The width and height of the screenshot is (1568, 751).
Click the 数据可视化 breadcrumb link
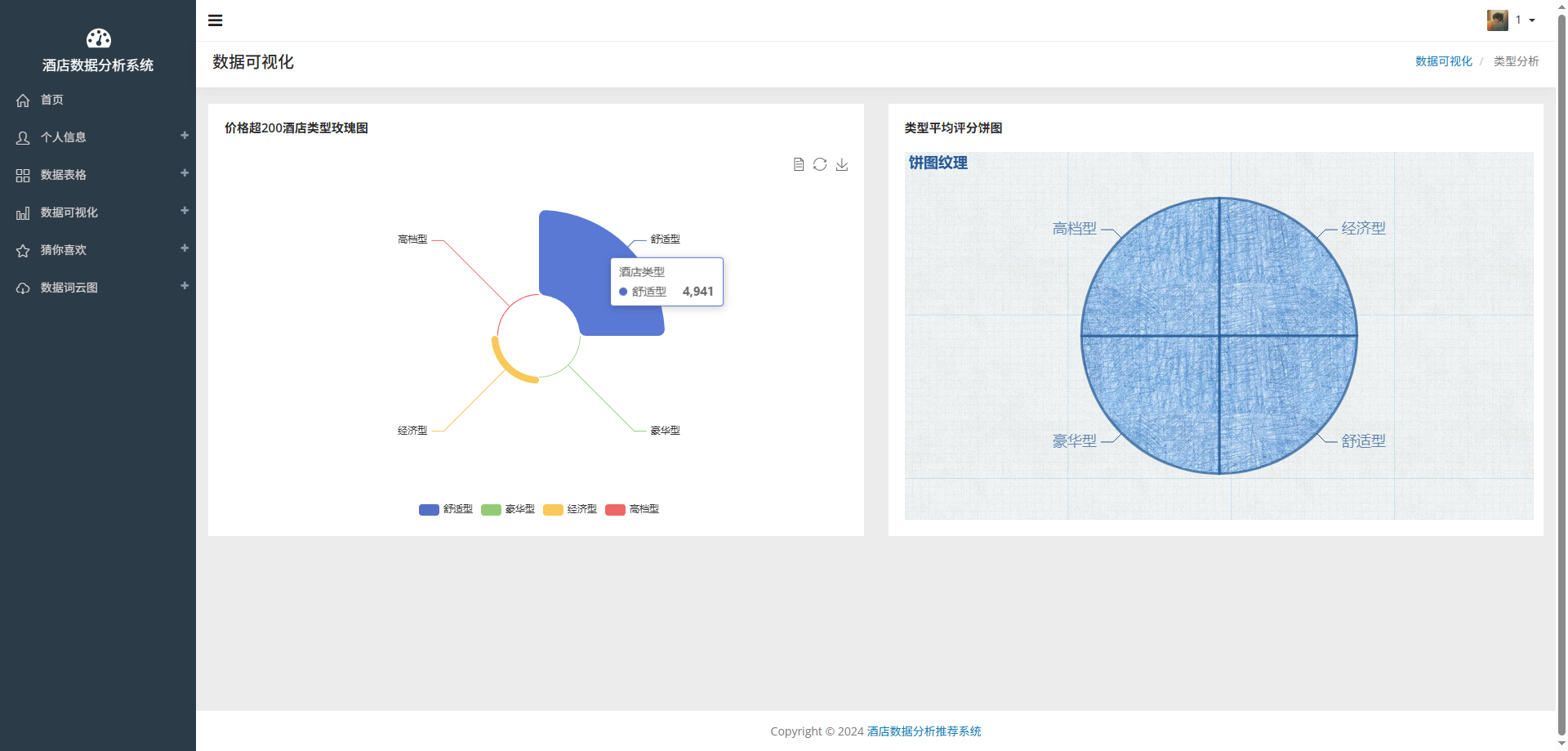pos(1443,61)
